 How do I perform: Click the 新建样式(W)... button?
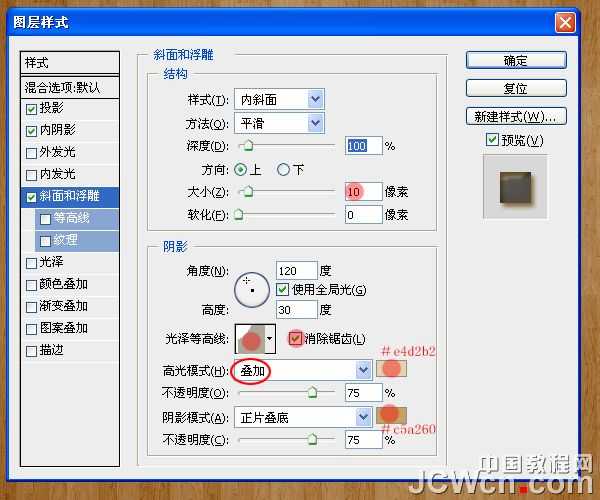(516, 116)
